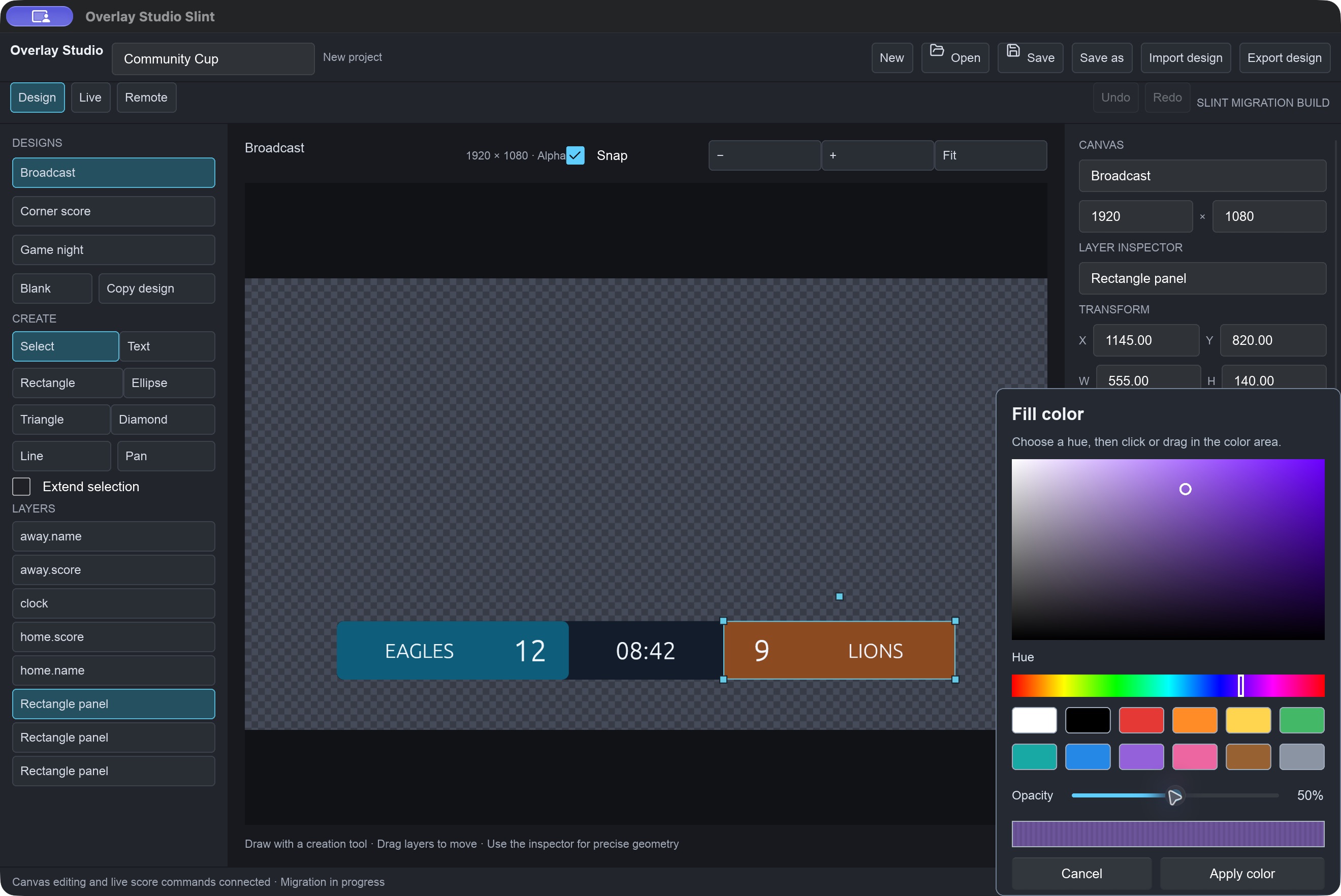Click the Overlay Studio app icon
This screenshot has width=1341, height=896.
pyautogui.click(x=40, y=16)
